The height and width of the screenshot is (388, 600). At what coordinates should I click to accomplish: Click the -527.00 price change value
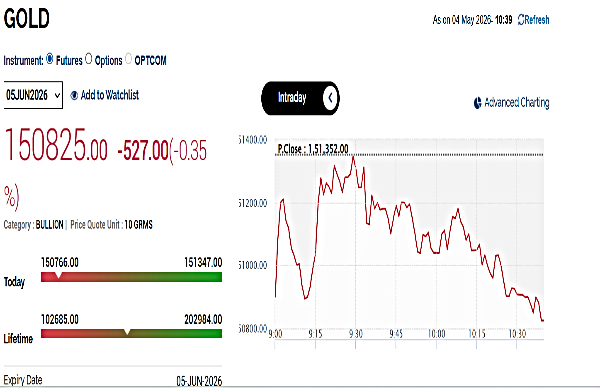point(143,150)
